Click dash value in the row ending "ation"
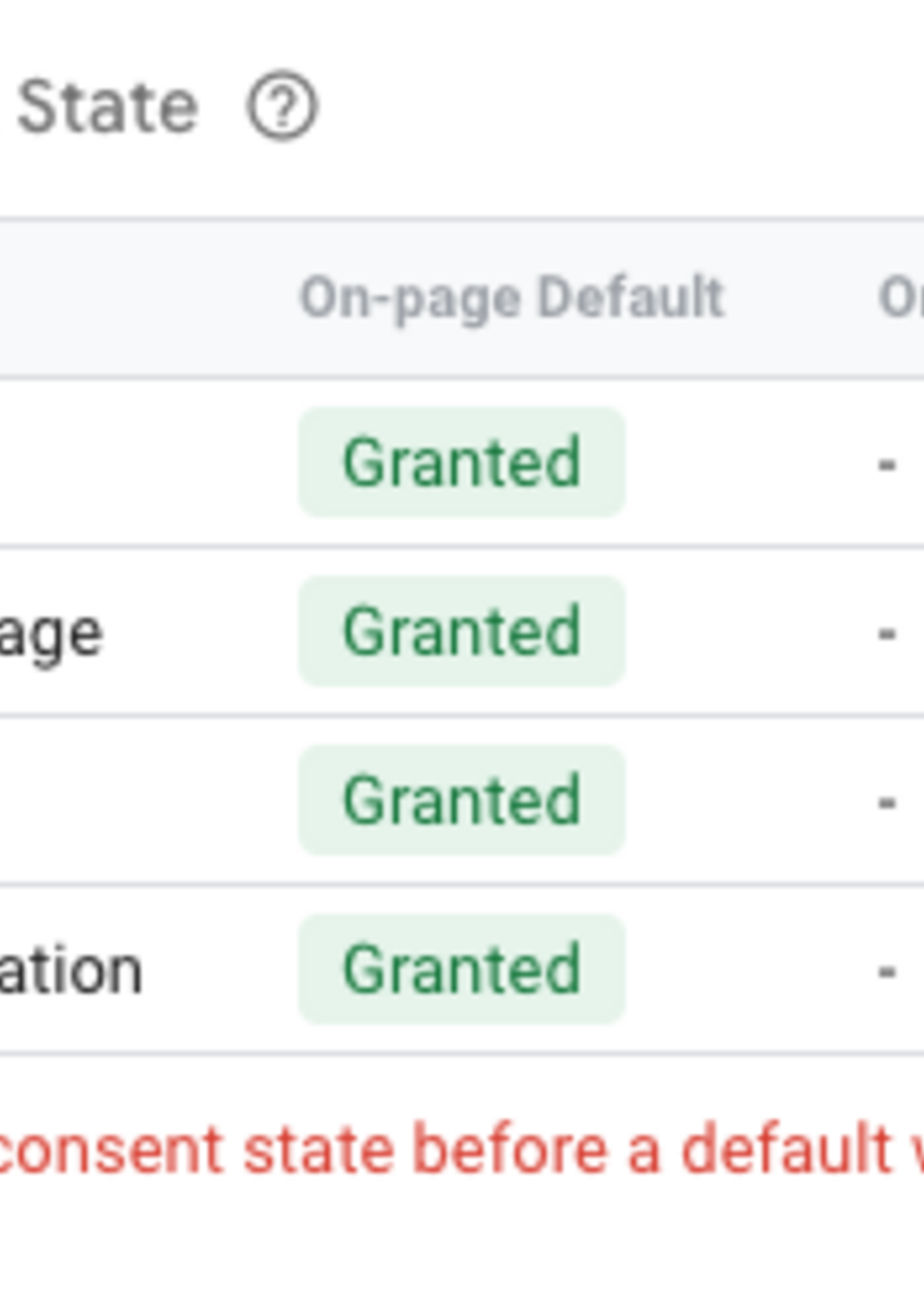The image size is (924, 1294). (887, 971)
